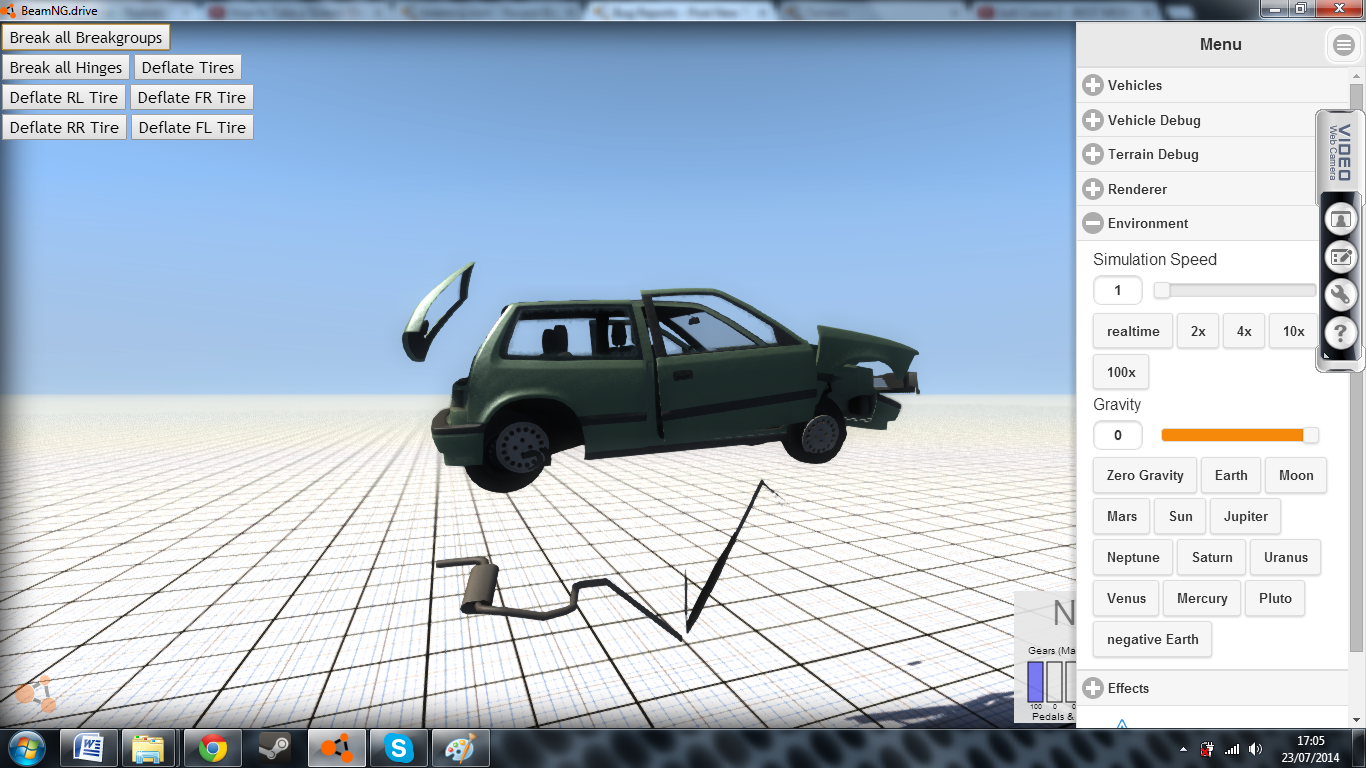Open Microsoft Word from the taskbar
The height and width of the screenshot is (768, 1366).
pyautogui.click(x=88, y=748)
